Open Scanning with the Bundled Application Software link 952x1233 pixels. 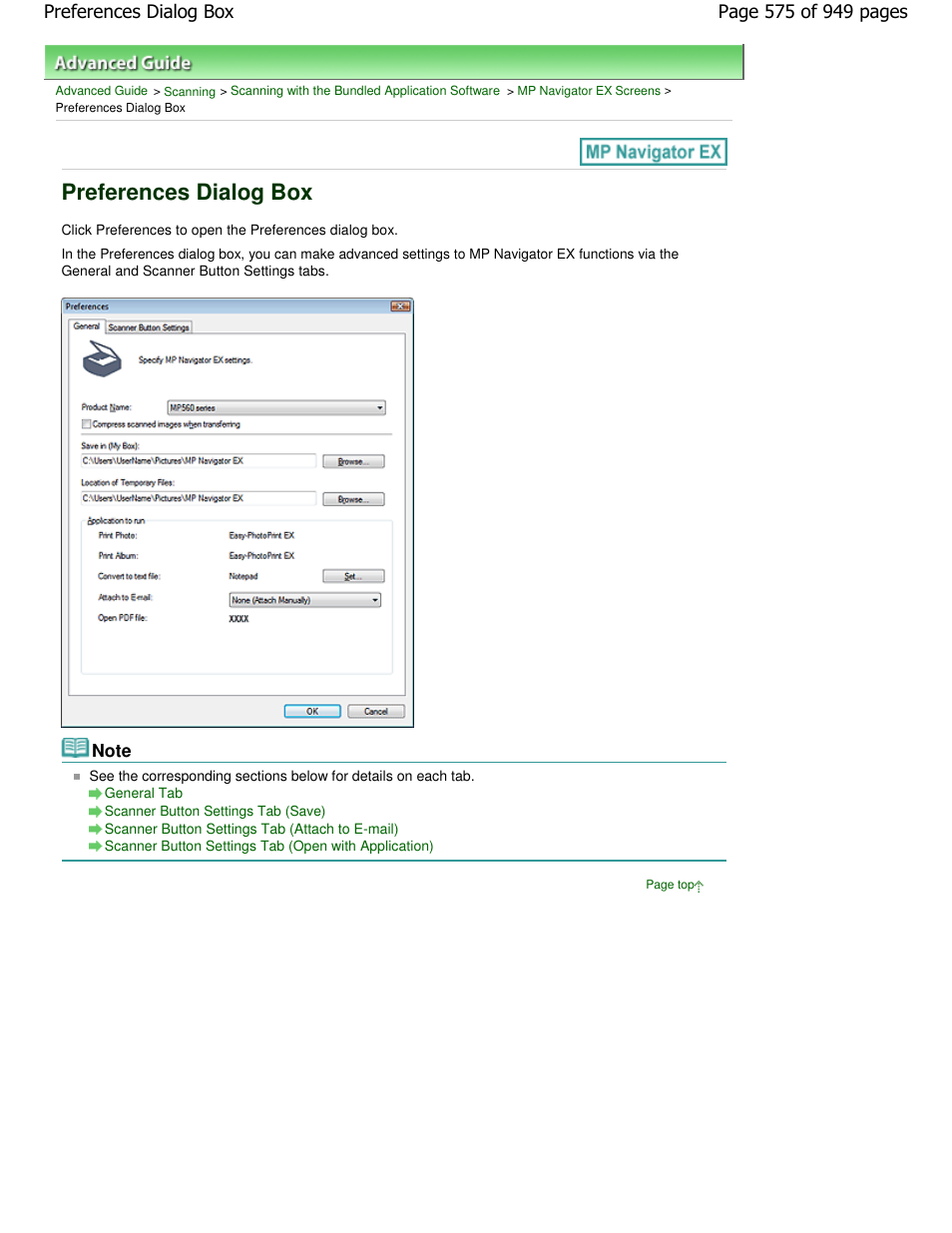(x=365, y=91)
